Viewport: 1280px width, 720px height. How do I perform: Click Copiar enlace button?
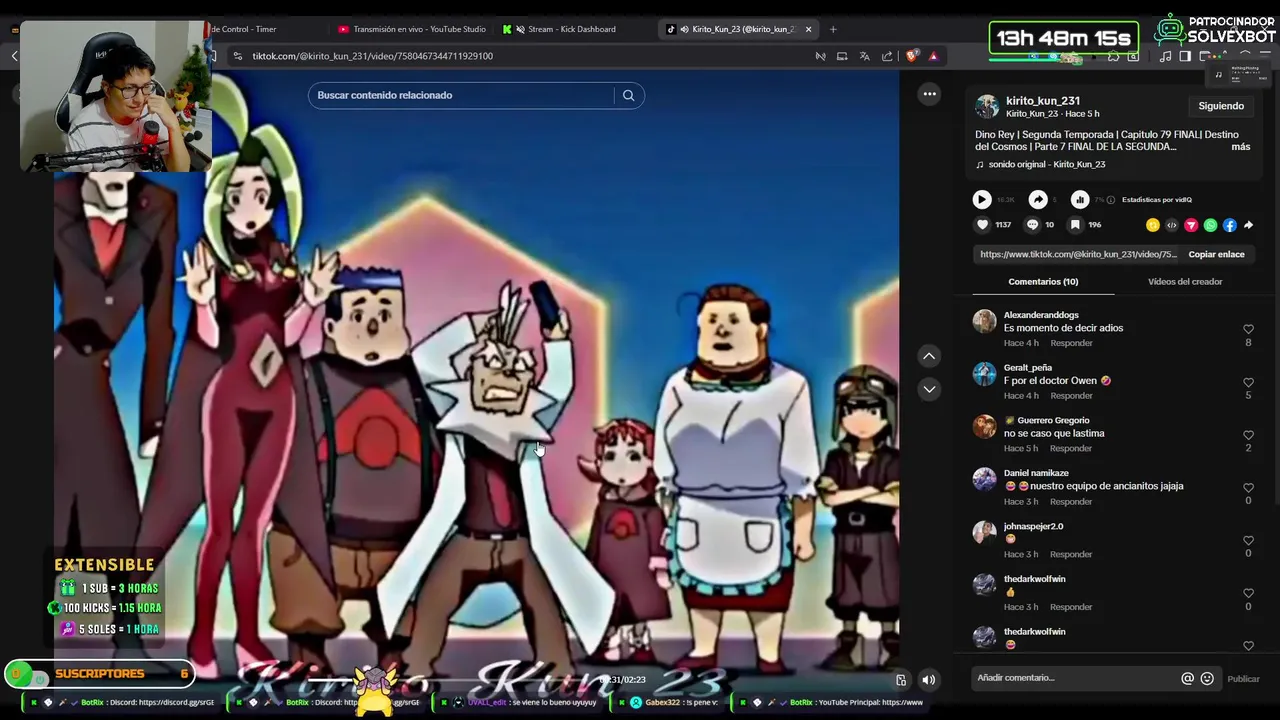click(x=1216, y=254)
